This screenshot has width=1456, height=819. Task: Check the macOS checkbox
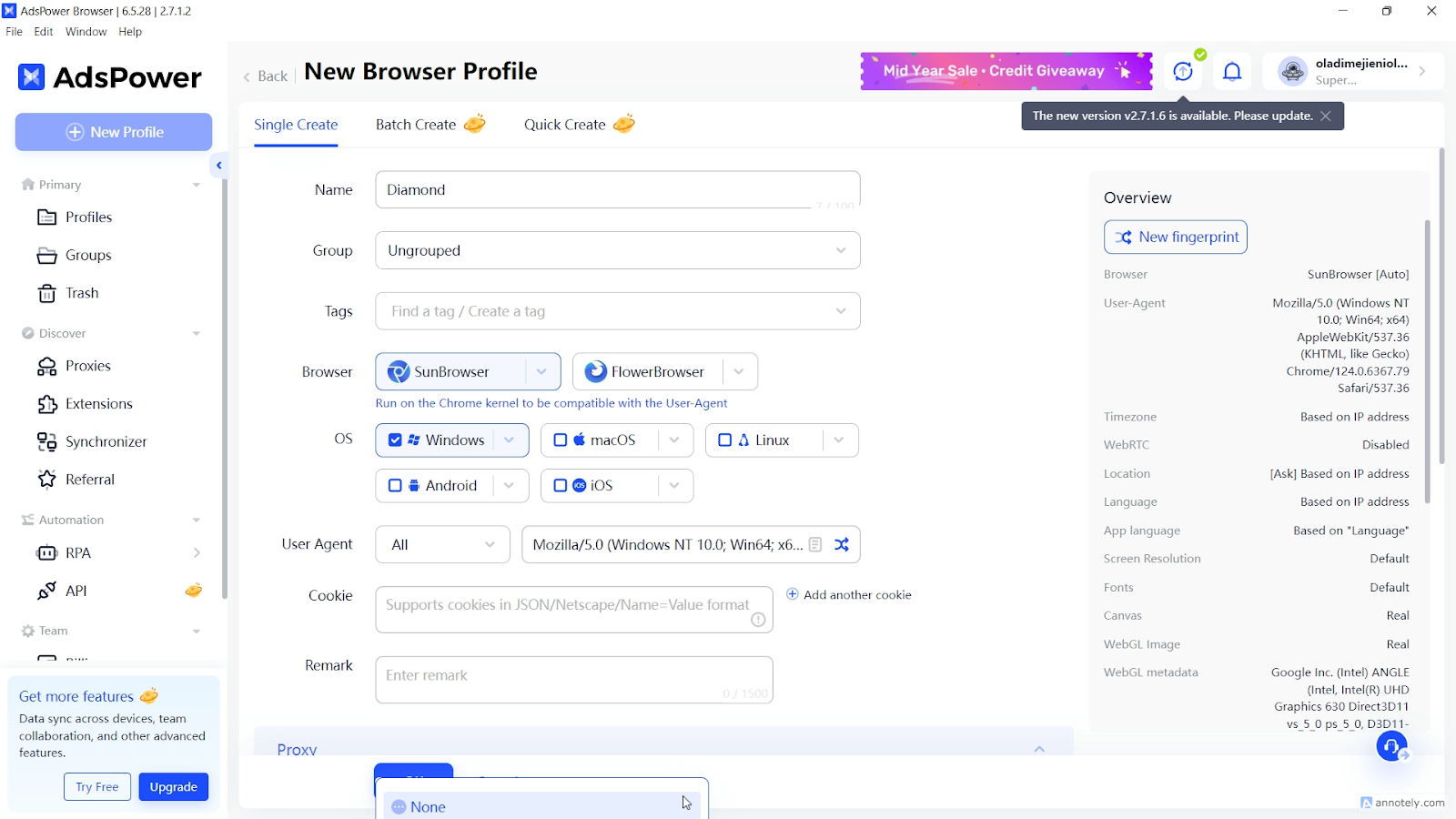coord(561,440)
